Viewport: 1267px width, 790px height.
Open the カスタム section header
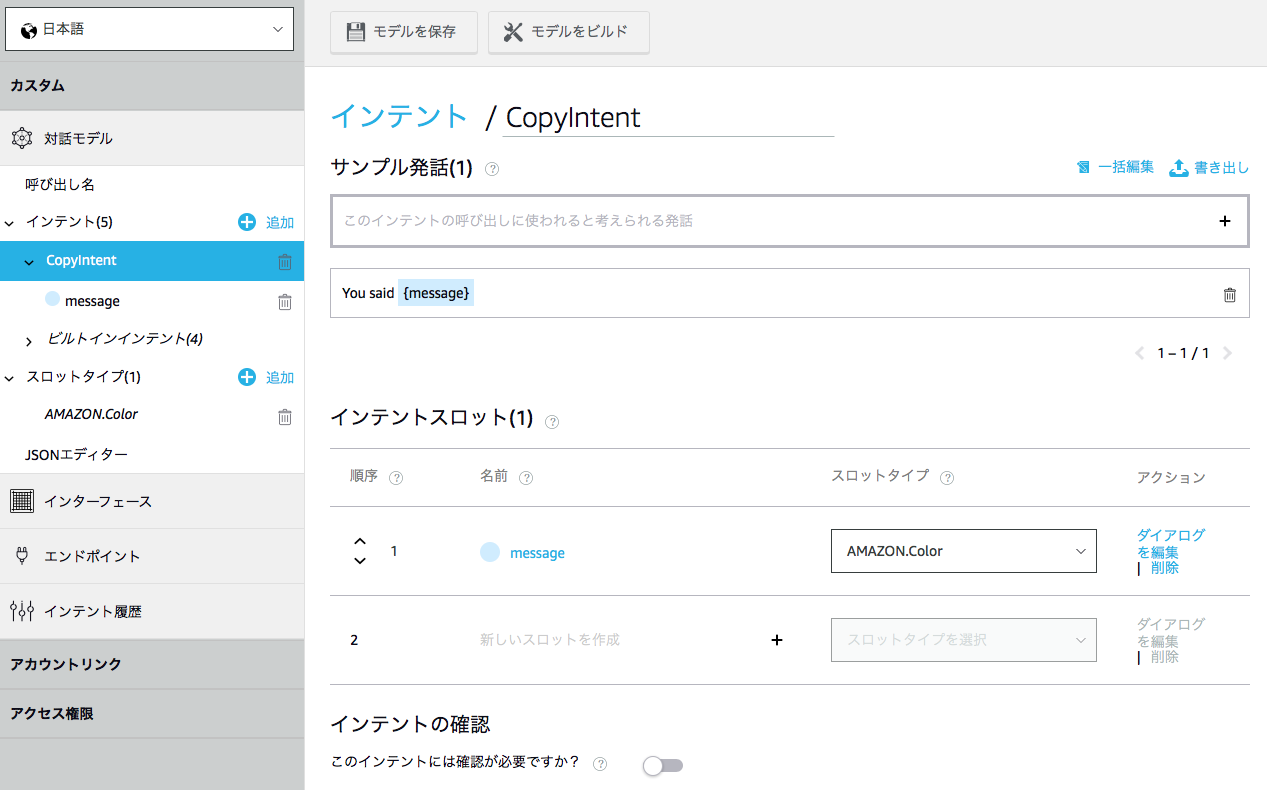[x=152, y=86]
